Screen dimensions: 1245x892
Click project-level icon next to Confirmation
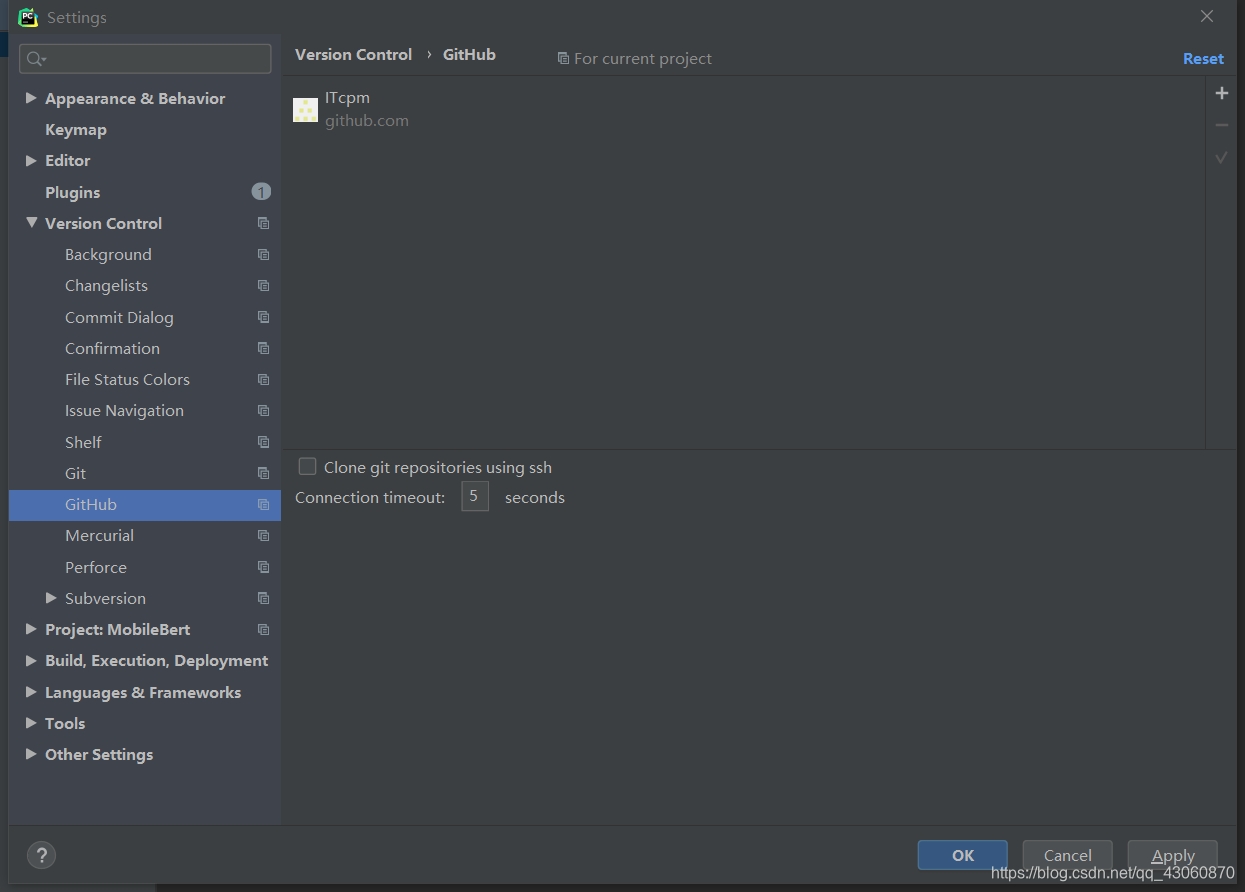tap(263, 348)
